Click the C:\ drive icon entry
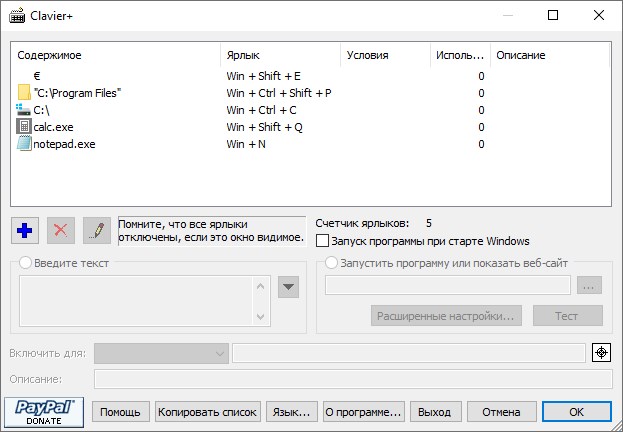623x432 pixels. (x=25, y=109)
